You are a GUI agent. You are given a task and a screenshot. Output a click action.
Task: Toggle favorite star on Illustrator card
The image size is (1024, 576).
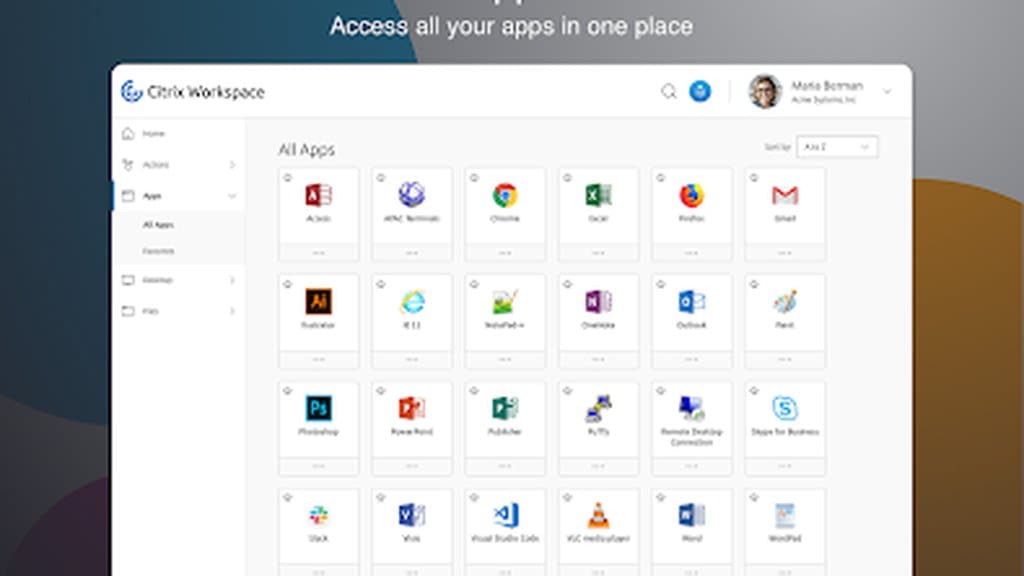(288, 284)
